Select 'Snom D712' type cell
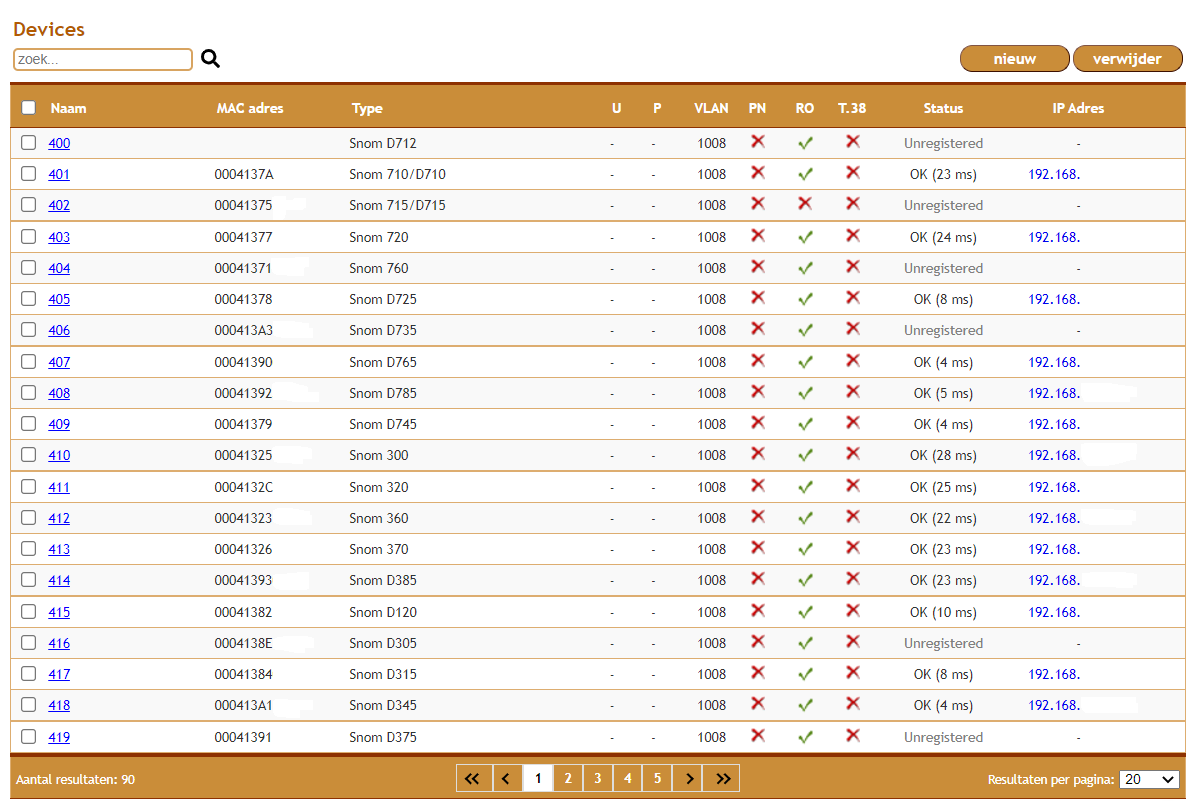 coord(382,143)
